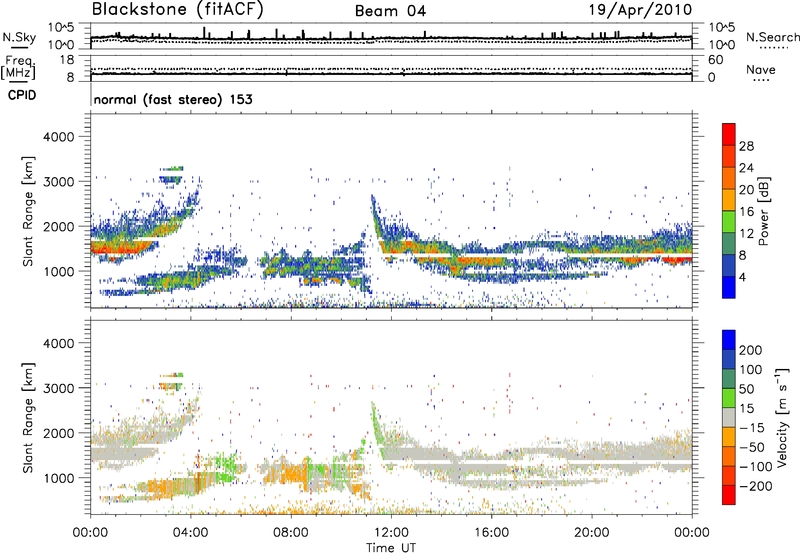
Task: Click the 4000 tick in power panel
Action: click(59, 137)
